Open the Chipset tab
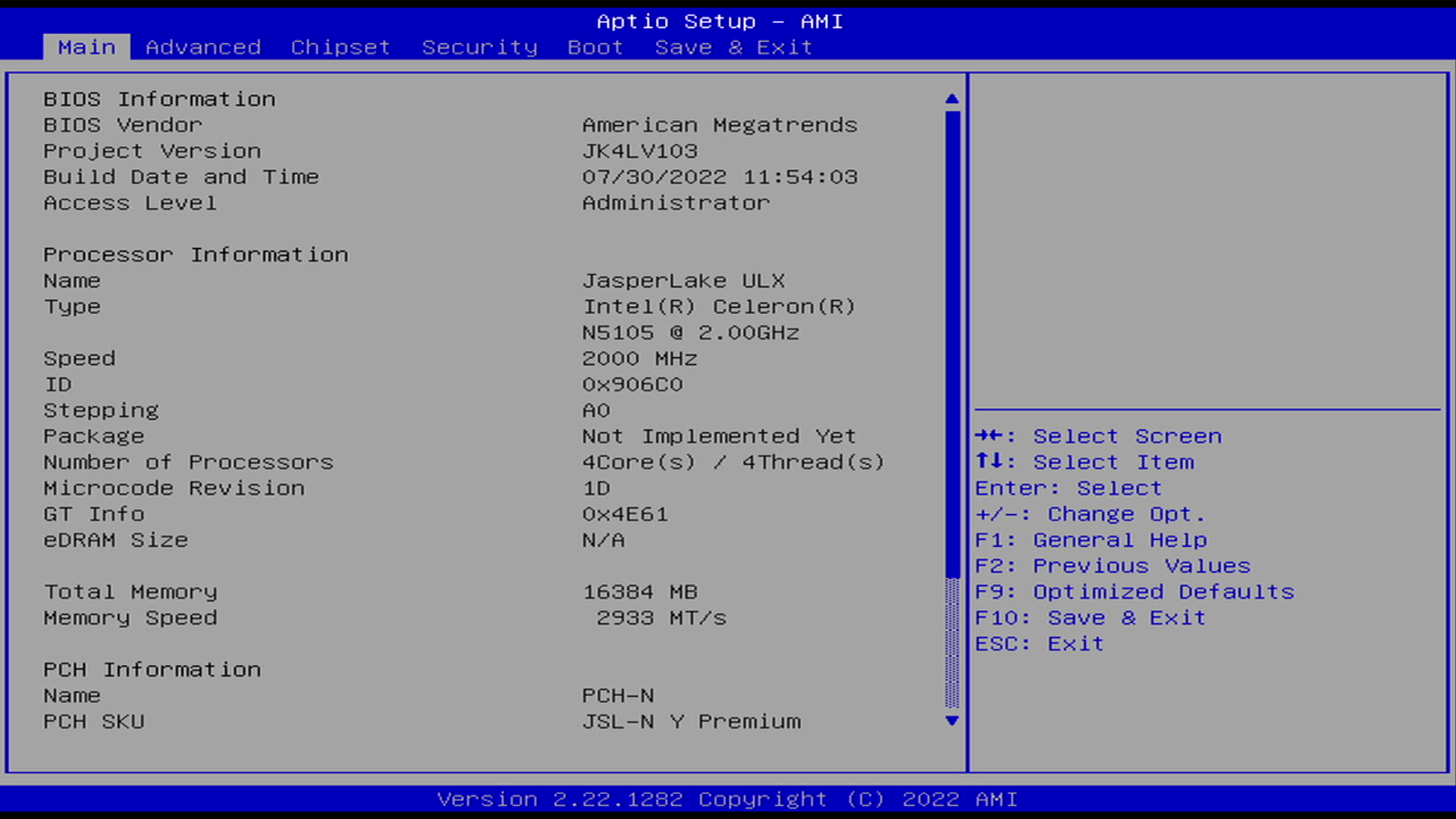This screenshot has width=1456, height=819. pyautogui.click(x=340, y=47)
